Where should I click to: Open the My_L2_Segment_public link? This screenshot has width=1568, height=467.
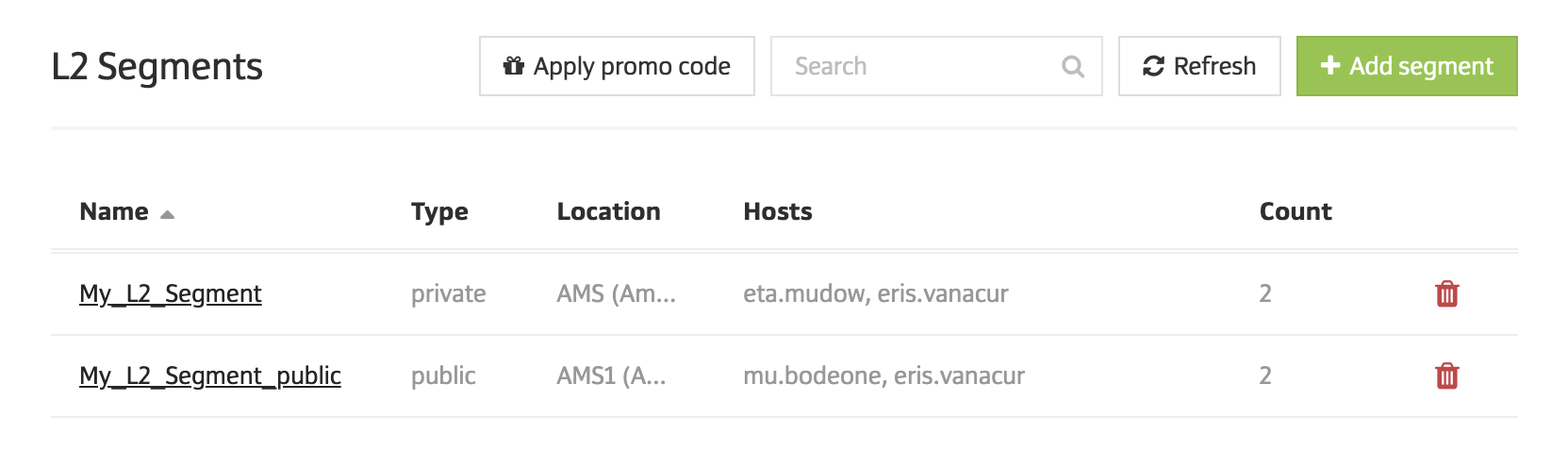(x=210, y=376)
